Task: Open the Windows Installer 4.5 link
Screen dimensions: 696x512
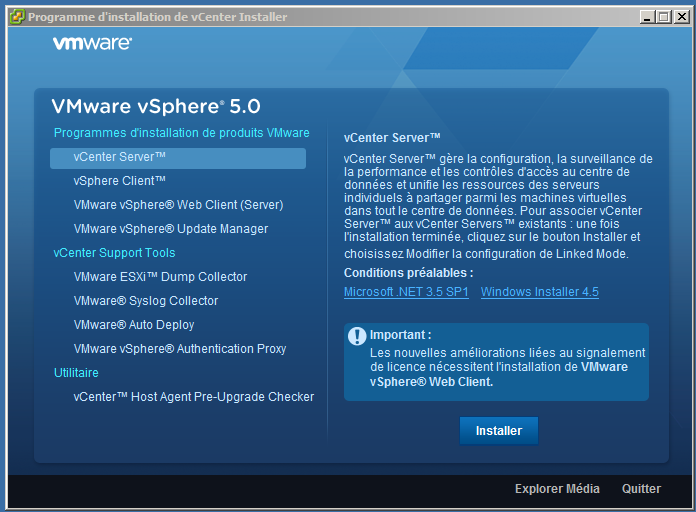Action: click(x=540, y=292)
